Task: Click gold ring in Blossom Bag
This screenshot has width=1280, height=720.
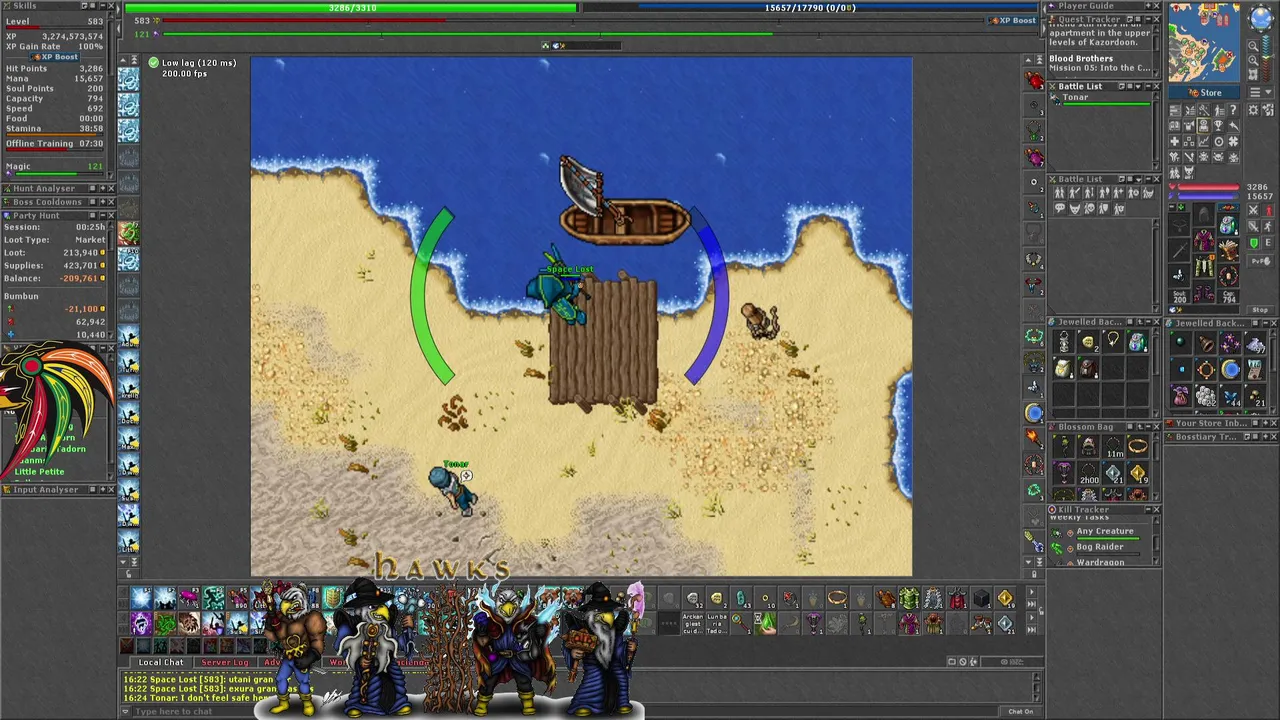Action: click(x=1137, y=446)
